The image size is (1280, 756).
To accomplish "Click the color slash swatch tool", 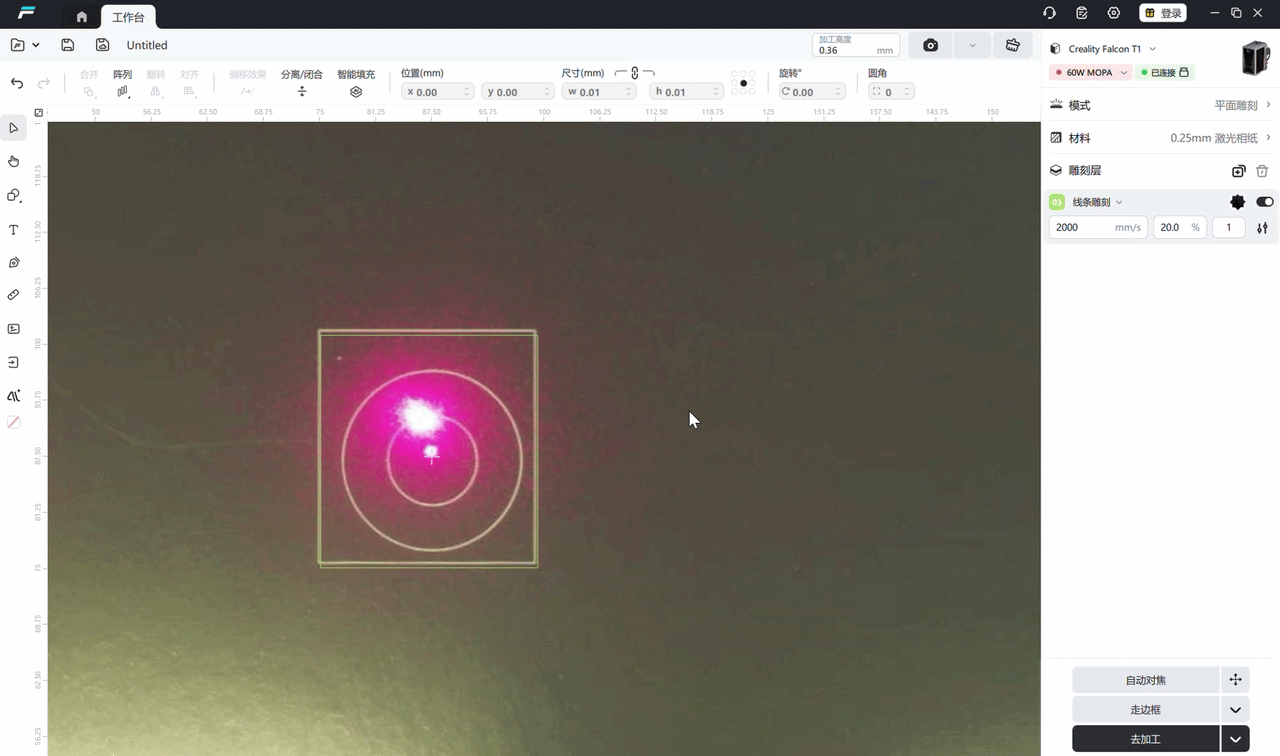I will [x=14, y=422].
